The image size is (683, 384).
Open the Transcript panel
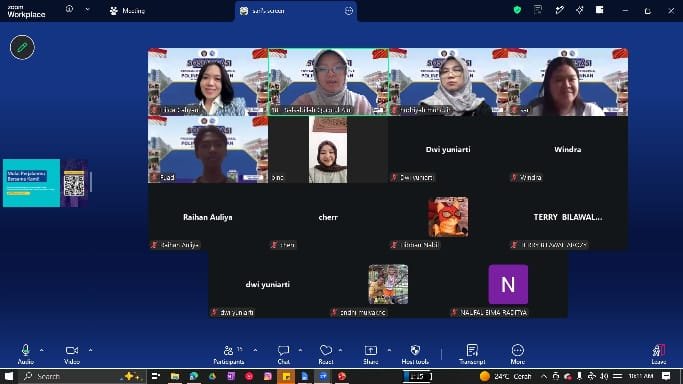472,354
